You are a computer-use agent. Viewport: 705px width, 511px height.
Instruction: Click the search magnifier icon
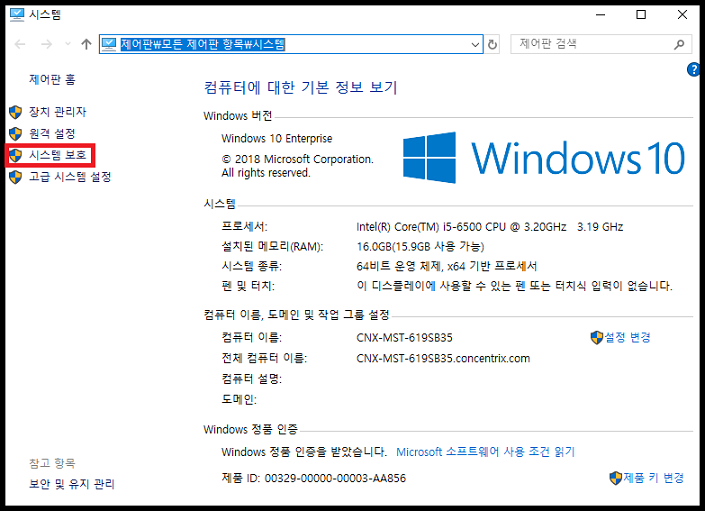(x=679, y=44)
